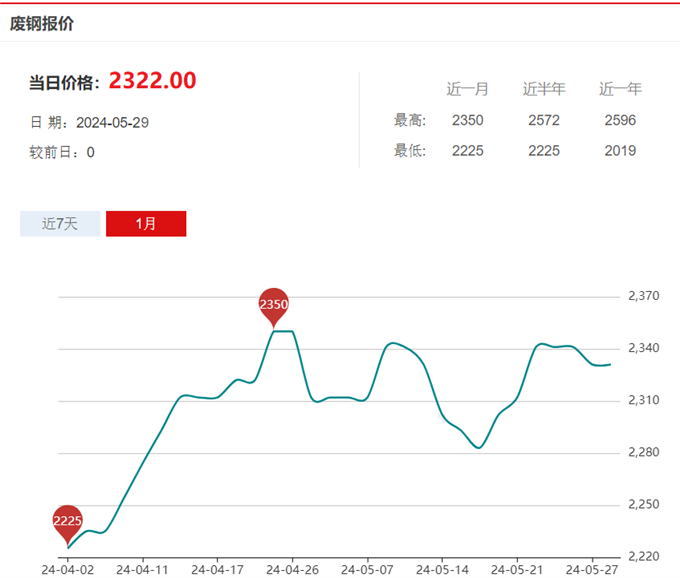Click y-axis label 2,250
The image size is (680, 578).
coord(644,504)
